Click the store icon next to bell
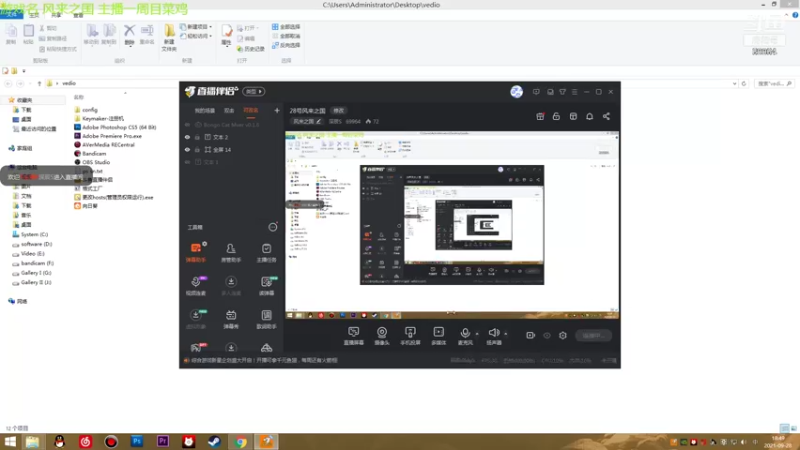The height and width of the screenshot is (450, 800). (x=573, y=116)
